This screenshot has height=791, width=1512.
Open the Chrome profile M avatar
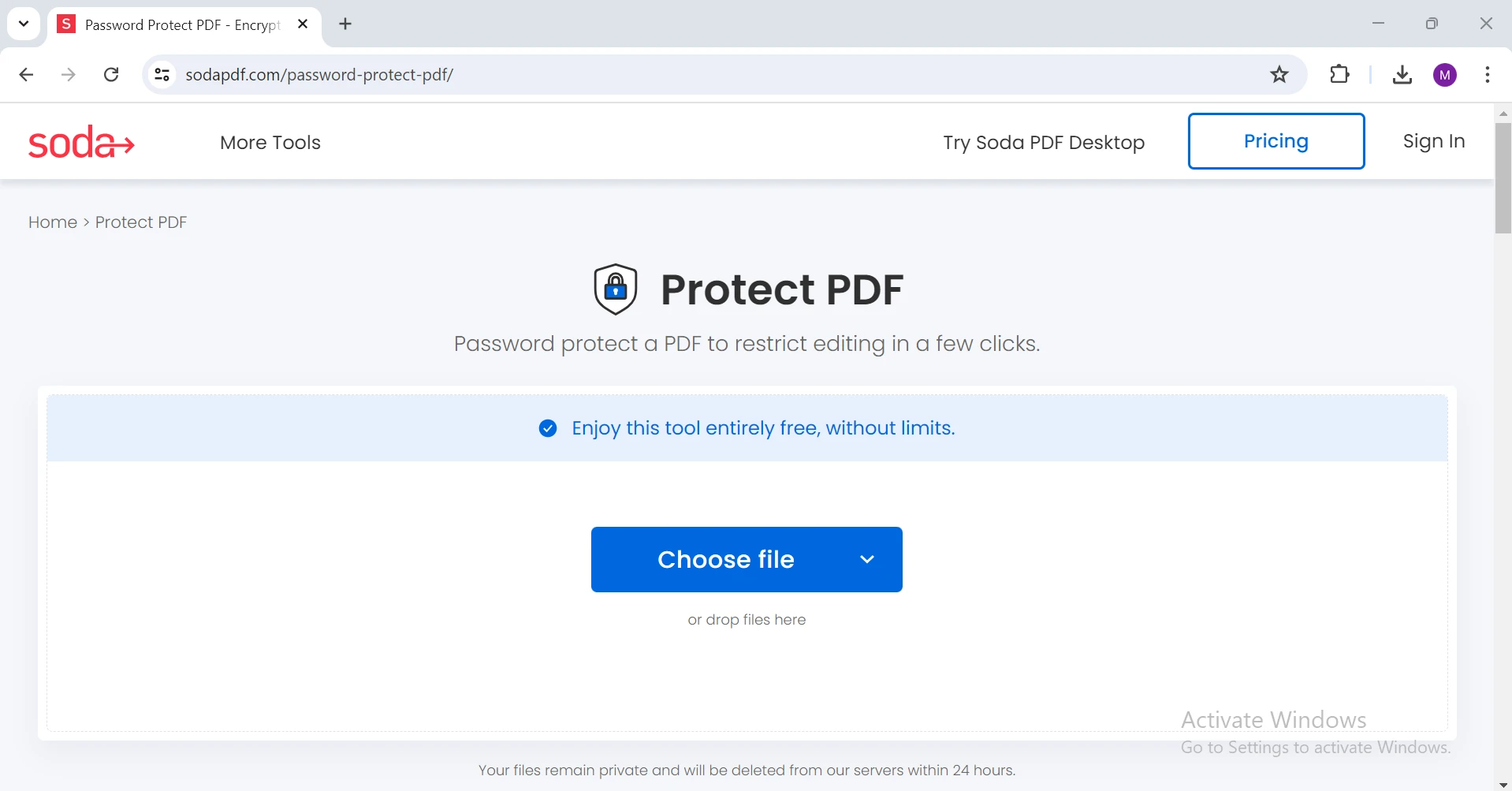tap(1445, 75)
